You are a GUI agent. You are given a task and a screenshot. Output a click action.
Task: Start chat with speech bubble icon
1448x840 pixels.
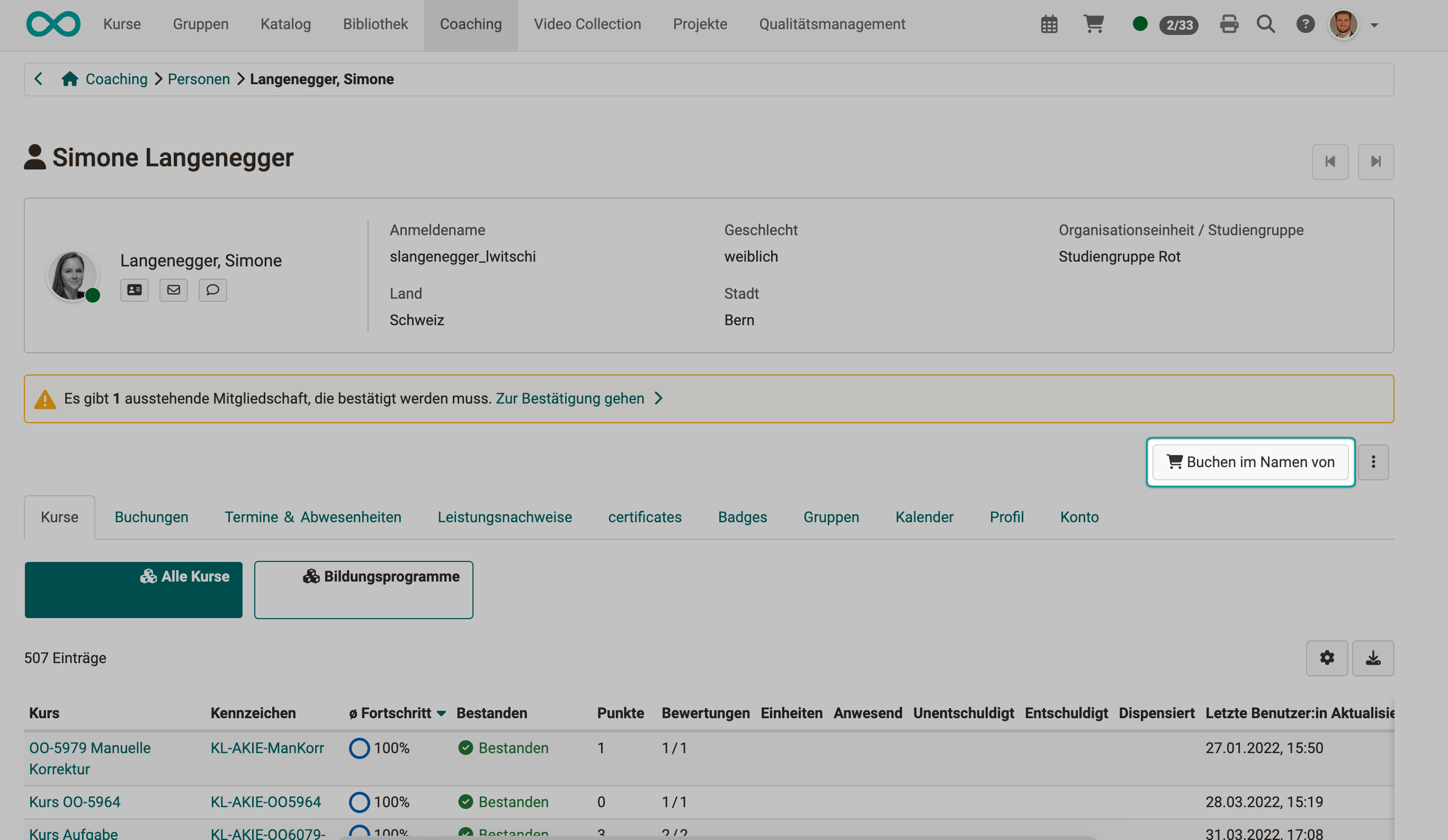point(212,290)
